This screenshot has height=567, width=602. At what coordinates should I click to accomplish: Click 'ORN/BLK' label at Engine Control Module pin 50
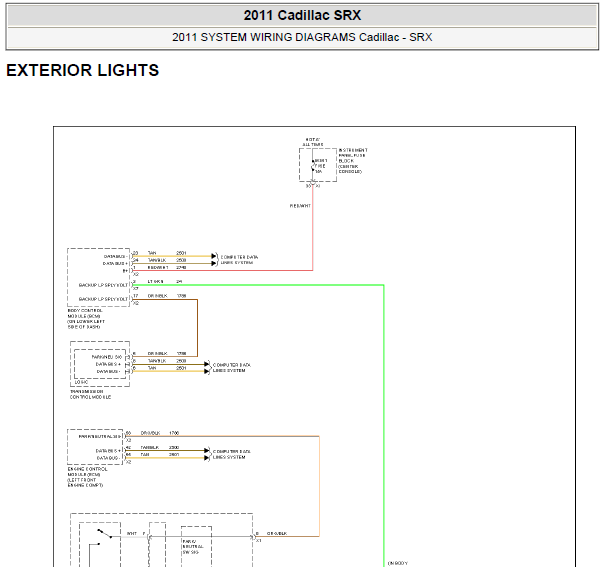(150, 433)
